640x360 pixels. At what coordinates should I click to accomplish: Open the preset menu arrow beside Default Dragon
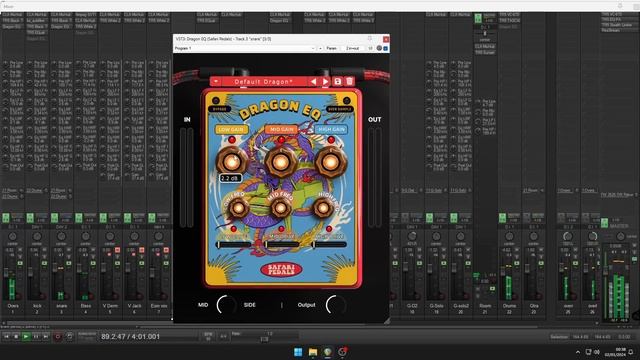216,82
